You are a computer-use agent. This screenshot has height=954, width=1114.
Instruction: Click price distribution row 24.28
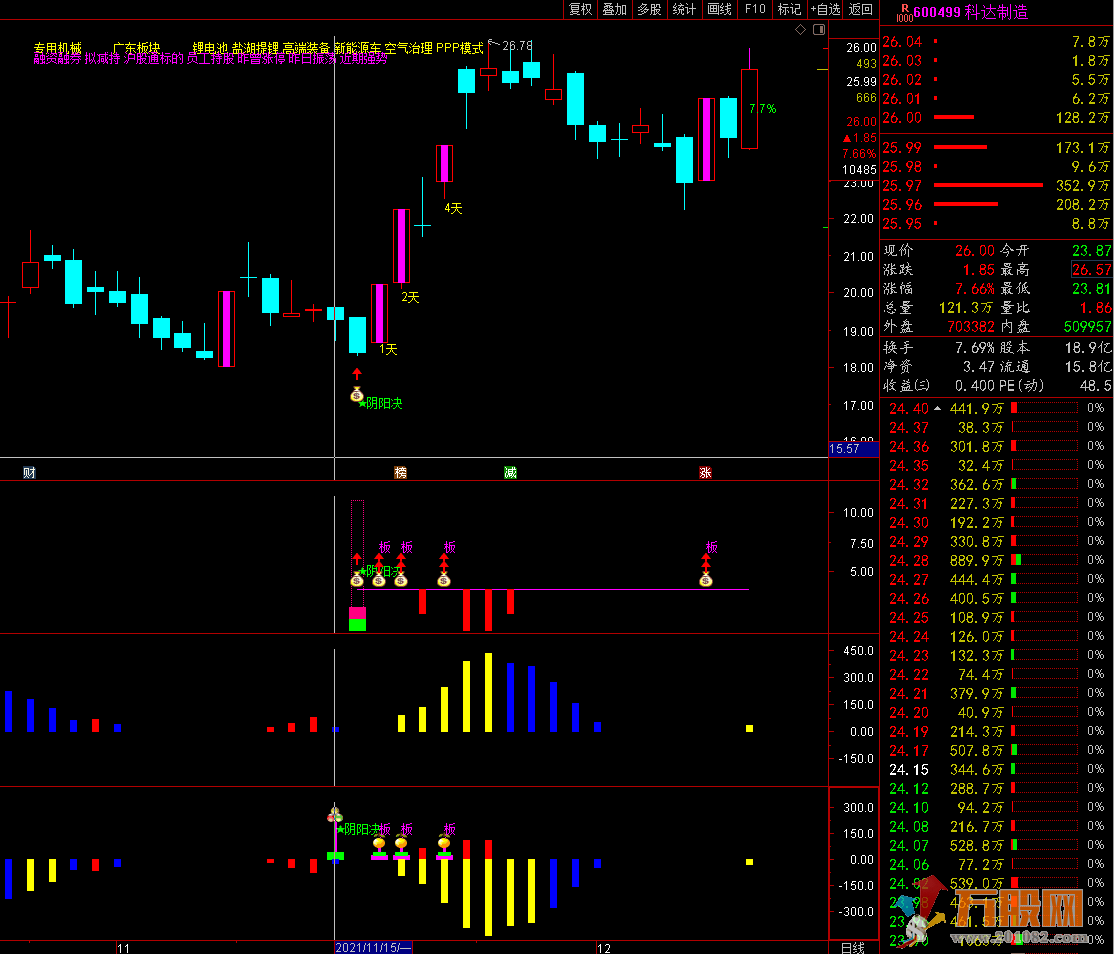coord(997,560)
